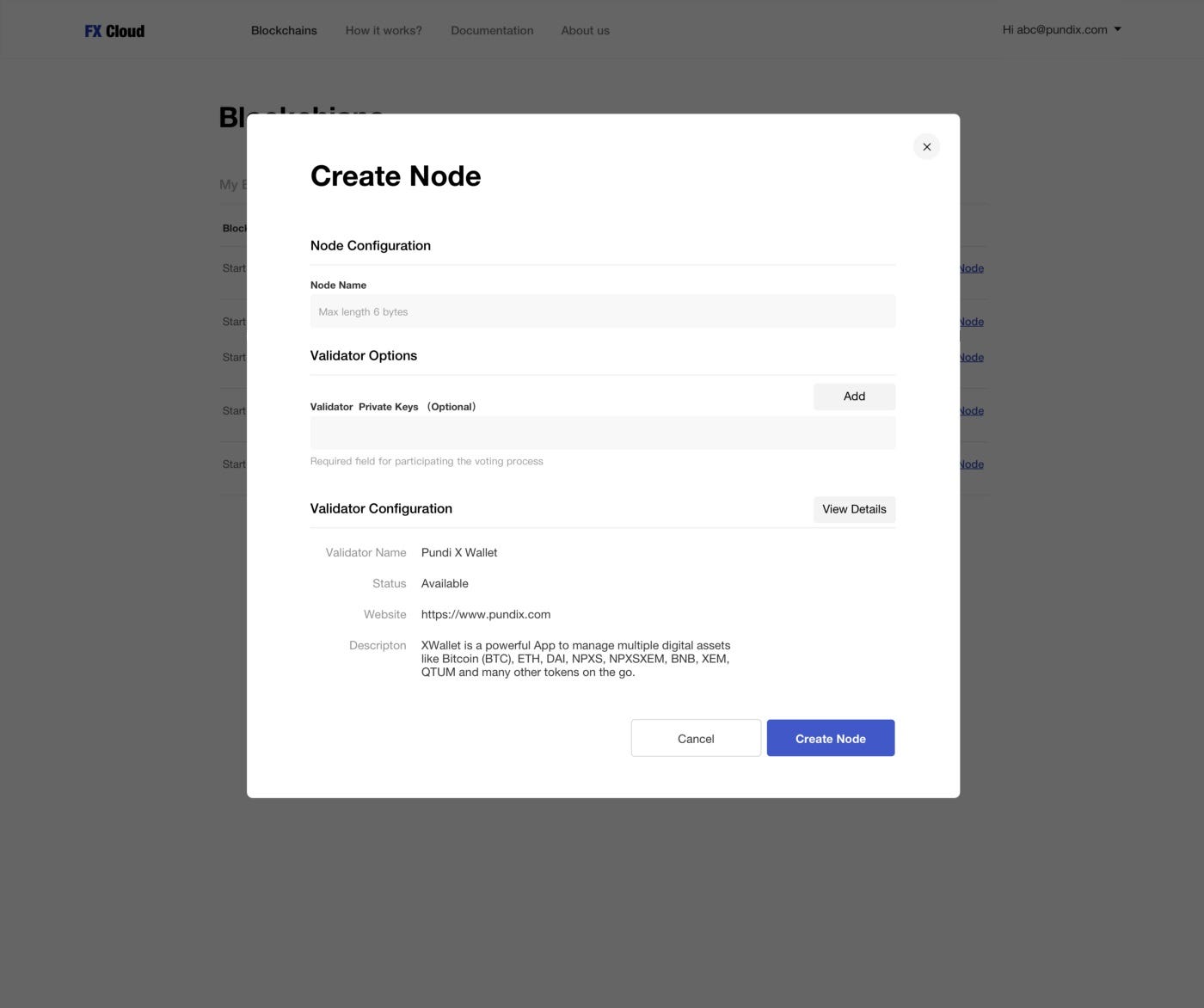Open the About us nav item
Image resolution: width=1204 pixels, height=1008 pixels.
585,30
